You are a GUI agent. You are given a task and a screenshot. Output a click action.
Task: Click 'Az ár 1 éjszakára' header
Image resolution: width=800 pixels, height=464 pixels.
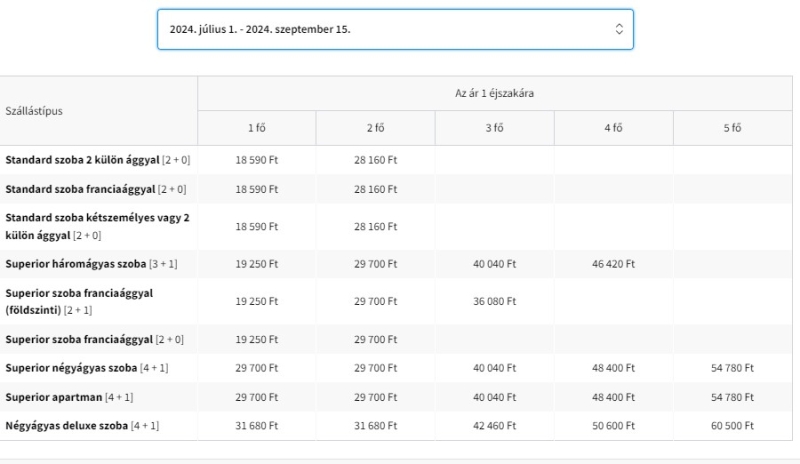pyautogui.click(x=494, y=92)
